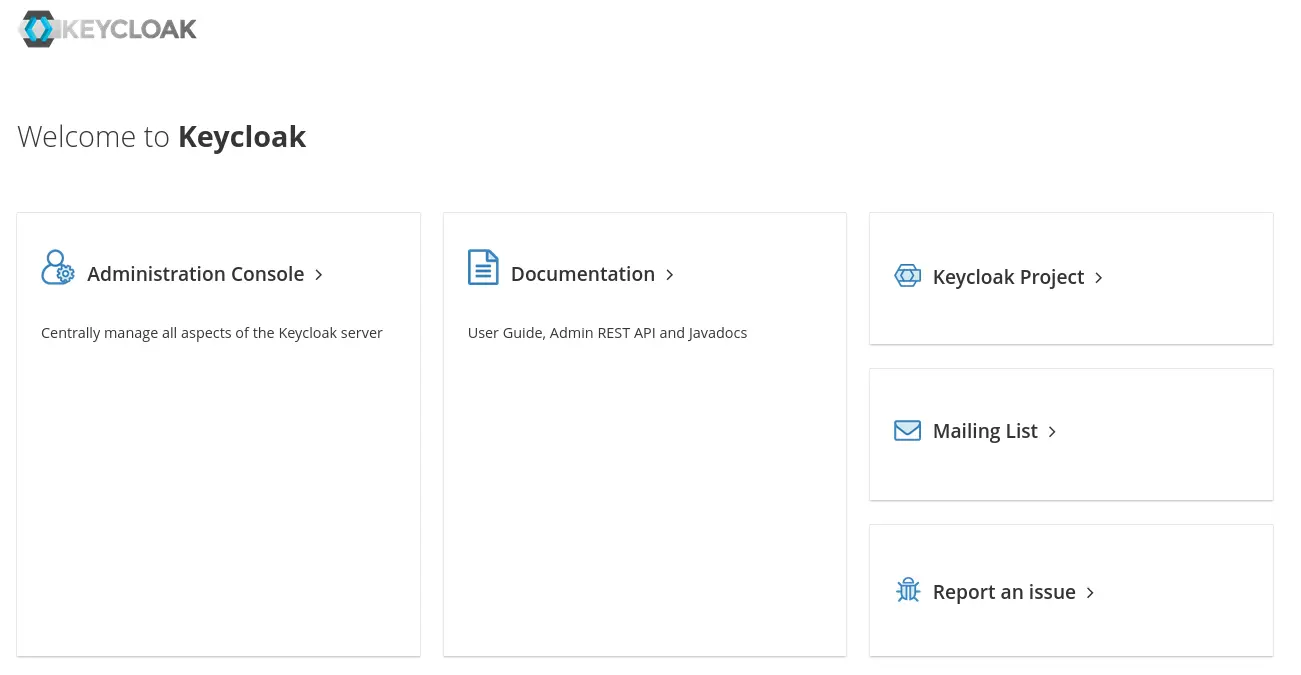Expand the Mailing List chevron arrow
The width and height of the screenshot is (1301, 675).
pyautogui.click(x=1051, y=432)
